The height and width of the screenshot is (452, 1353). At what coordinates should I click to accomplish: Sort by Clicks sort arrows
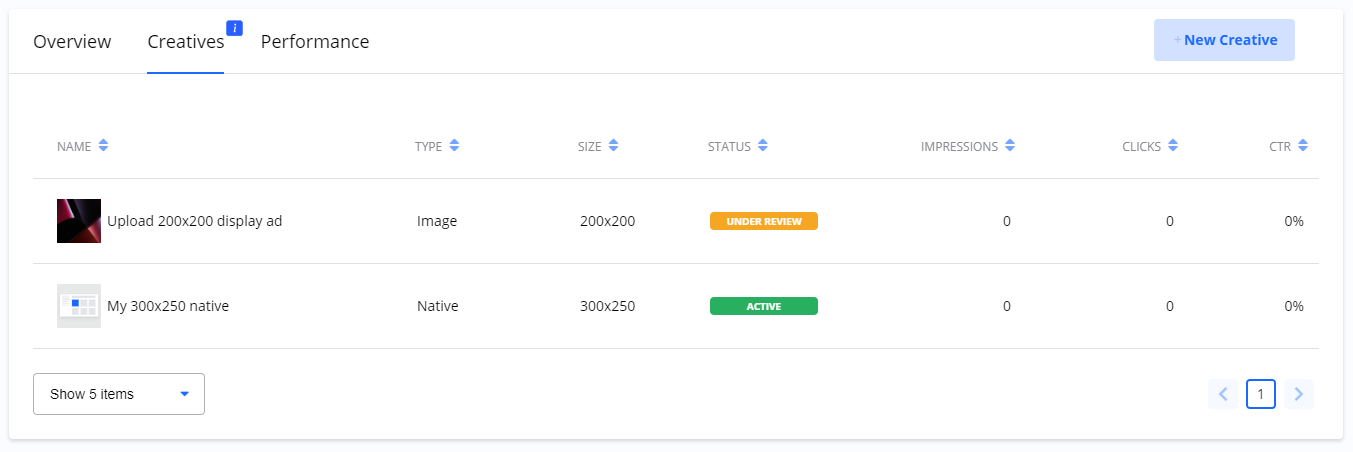(1173, 146)
